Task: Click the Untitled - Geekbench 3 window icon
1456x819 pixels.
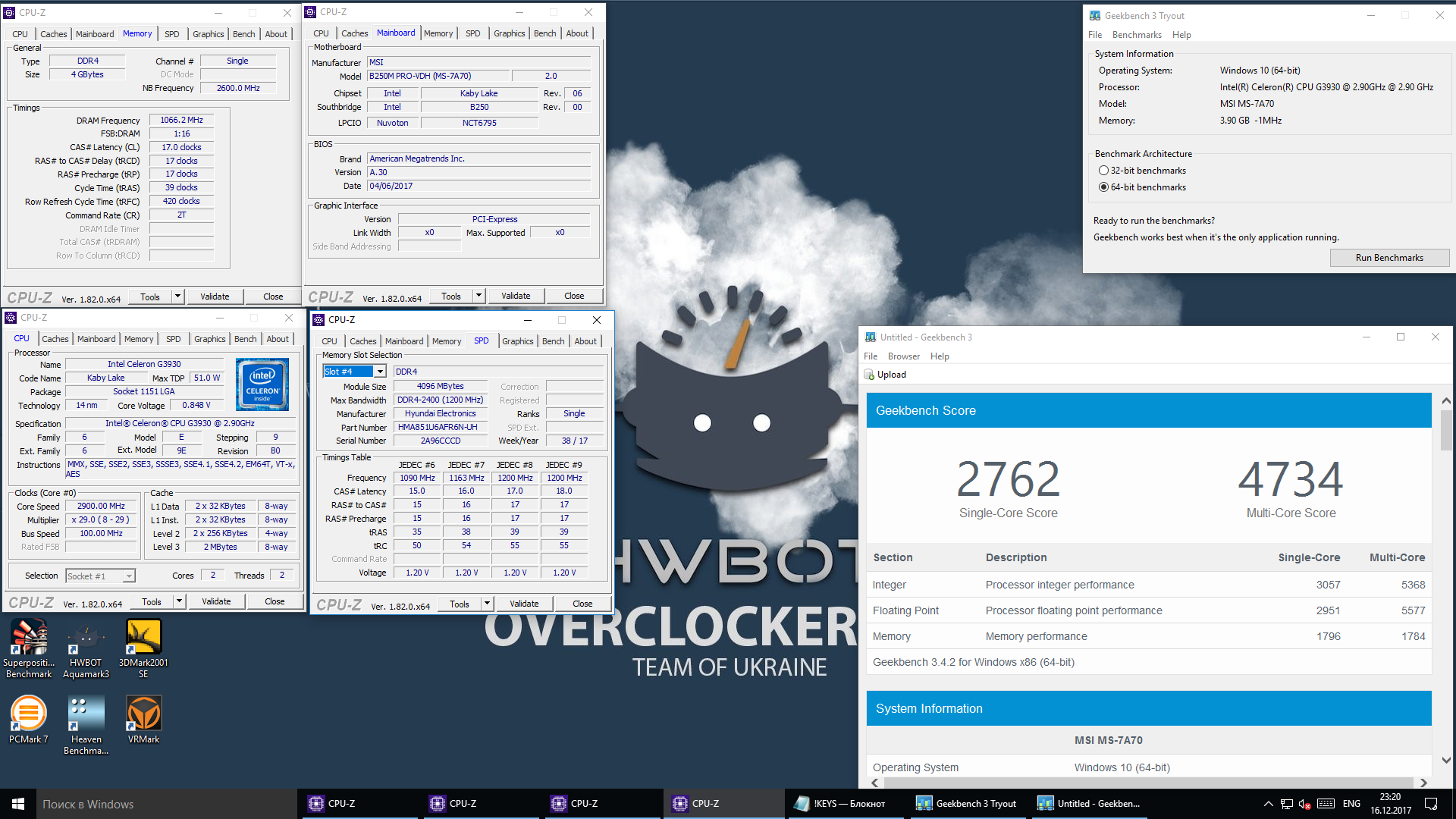Action: pos(870,337)
